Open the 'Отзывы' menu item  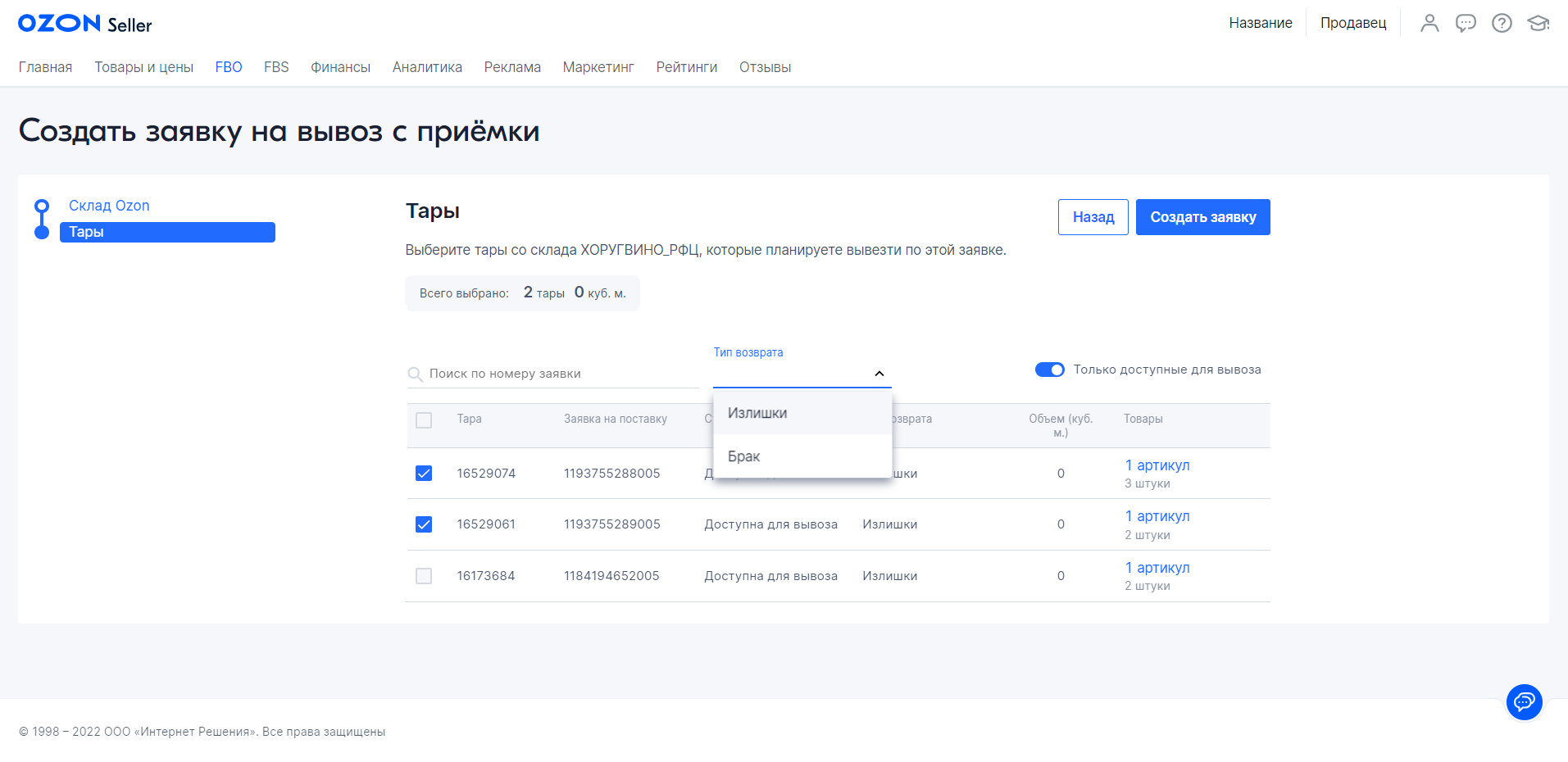(x=765, y=67)
